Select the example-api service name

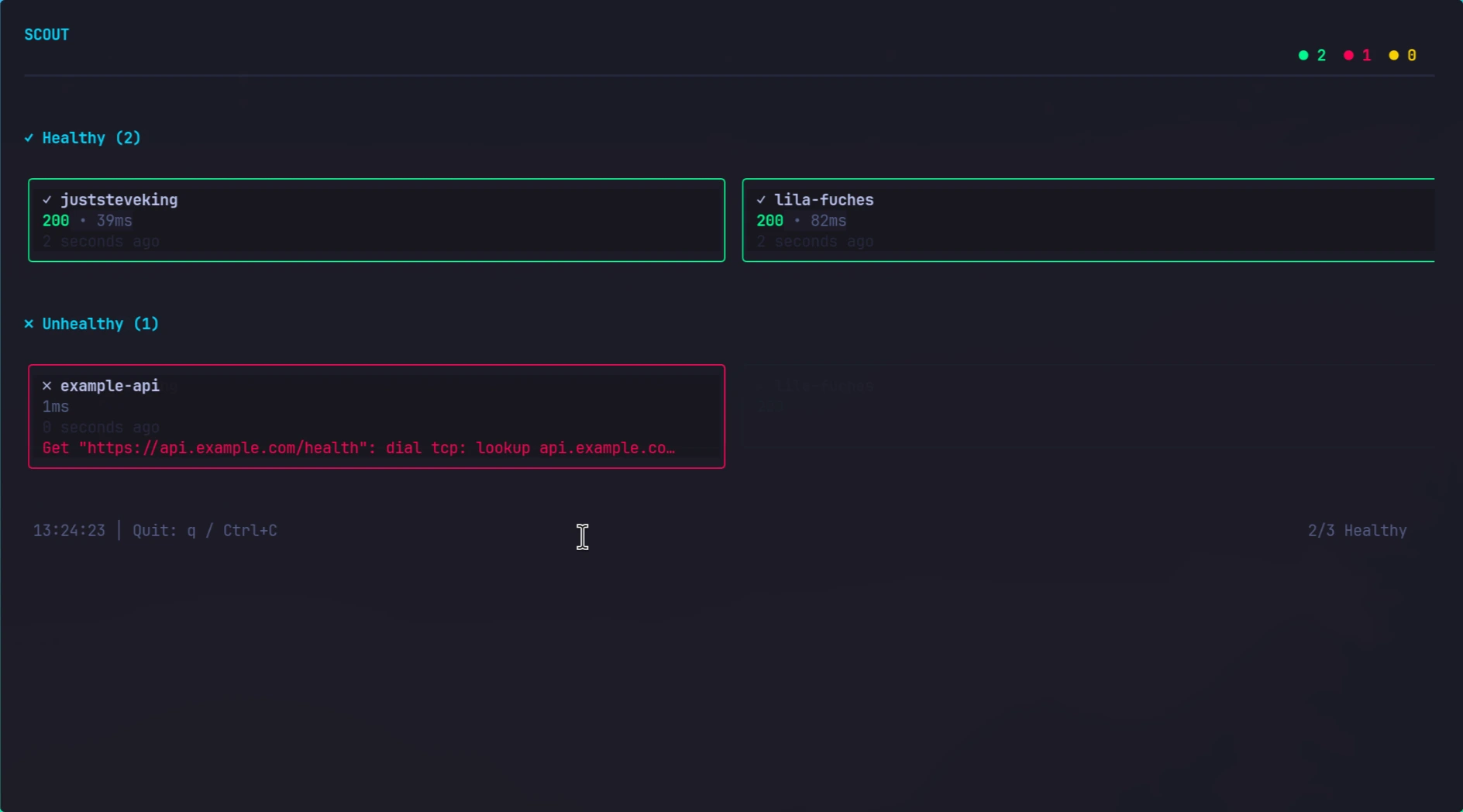[x=110, y=386]
